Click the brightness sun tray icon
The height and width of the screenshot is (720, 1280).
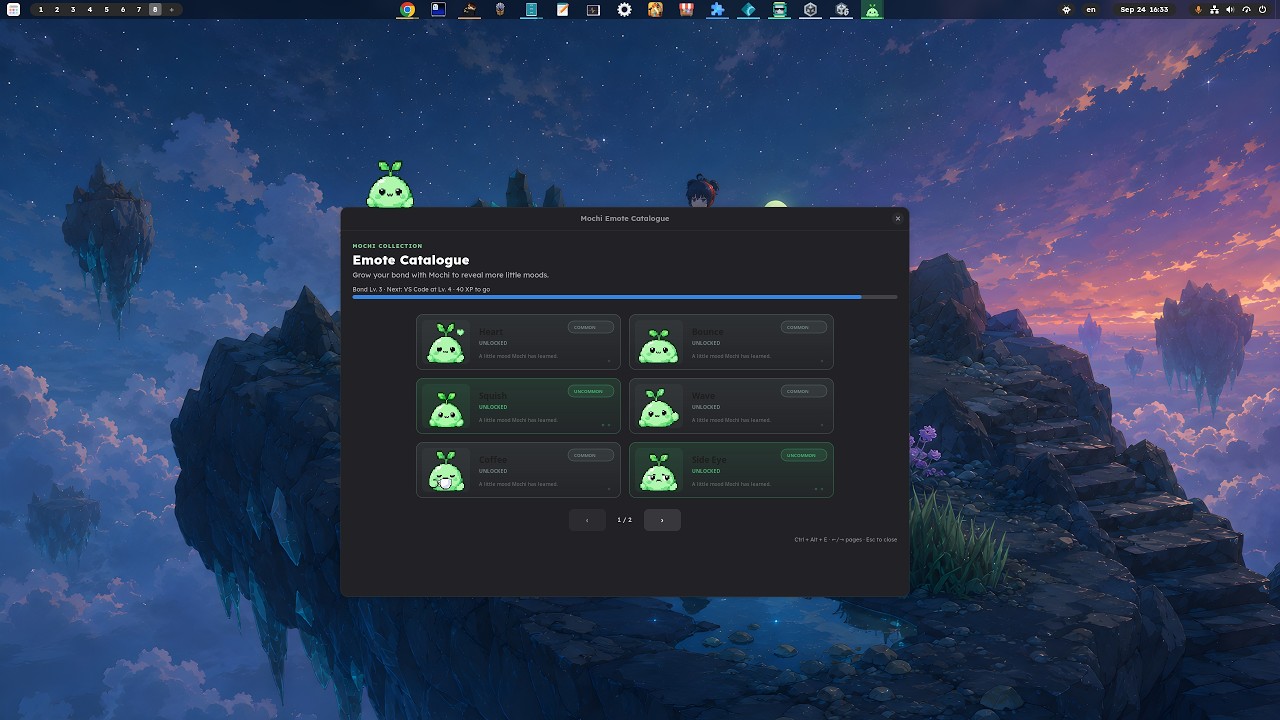1067,9
